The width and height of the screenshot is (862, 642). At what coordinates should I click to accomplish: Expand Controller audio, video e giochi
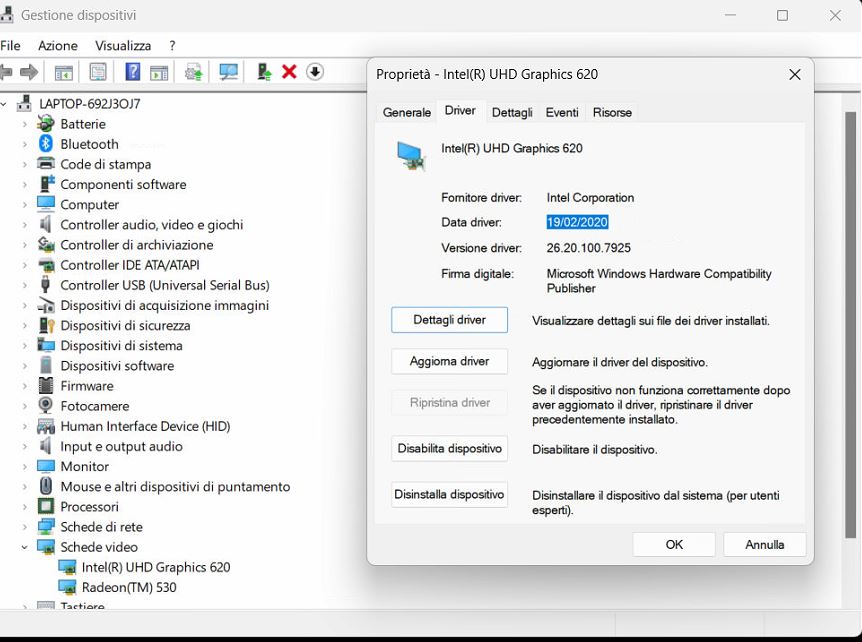[x=25, y=225]
